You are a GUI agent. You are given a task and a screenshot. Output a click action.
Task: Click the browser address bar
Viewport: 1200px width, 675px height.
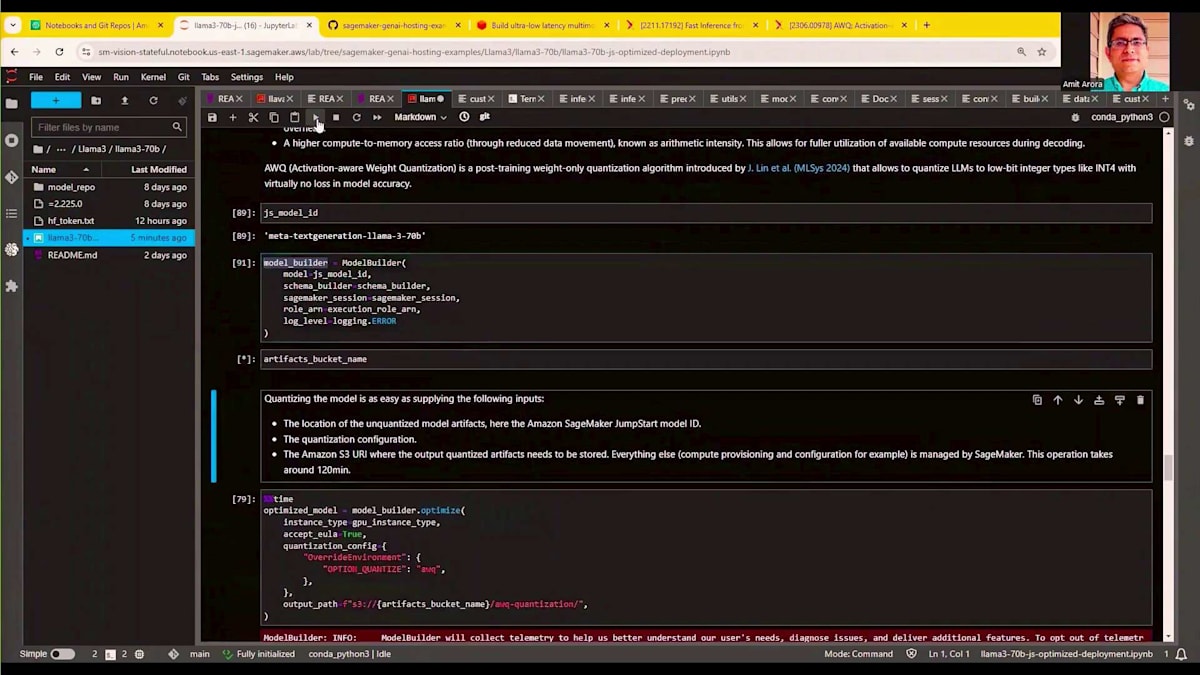click(x=550, y=52)
